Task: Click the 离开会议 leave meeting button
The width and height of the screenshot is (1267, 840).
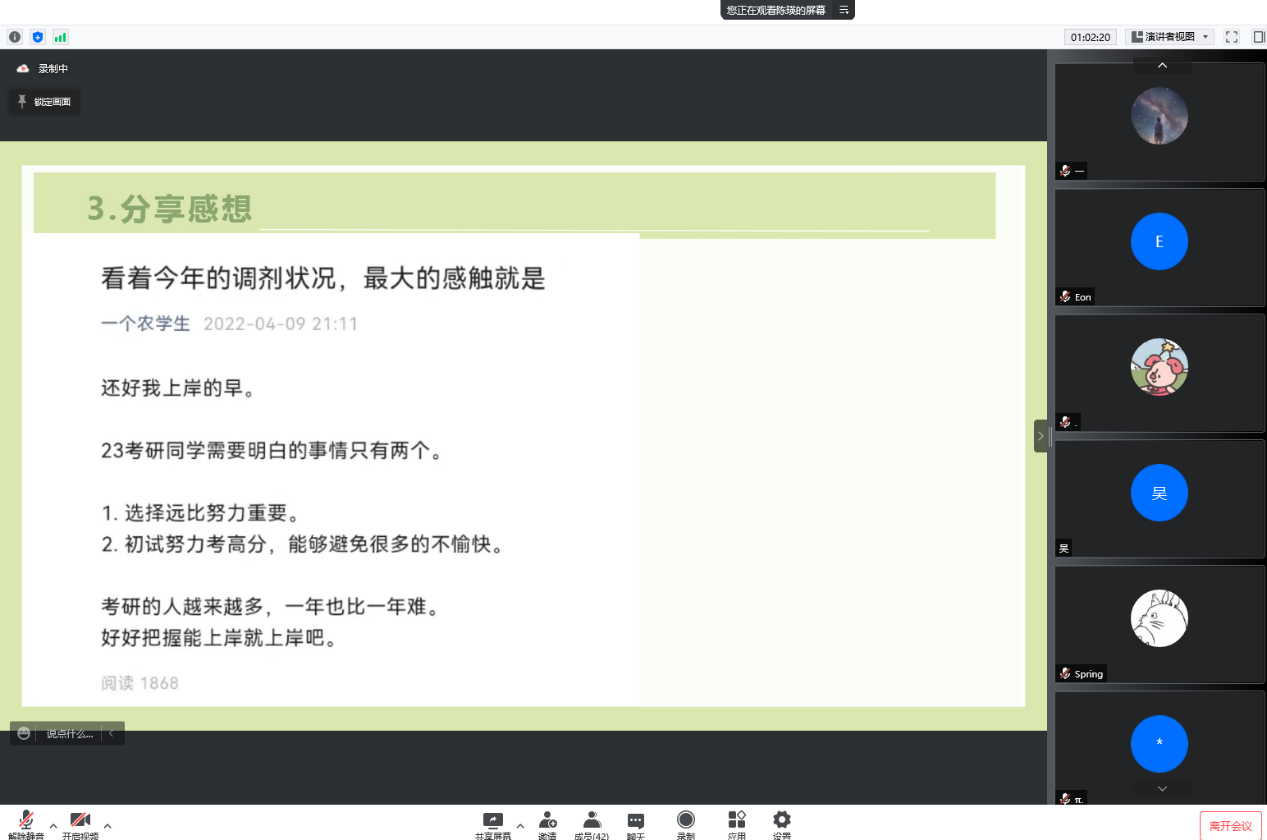Action: (x=1230, y=826)
